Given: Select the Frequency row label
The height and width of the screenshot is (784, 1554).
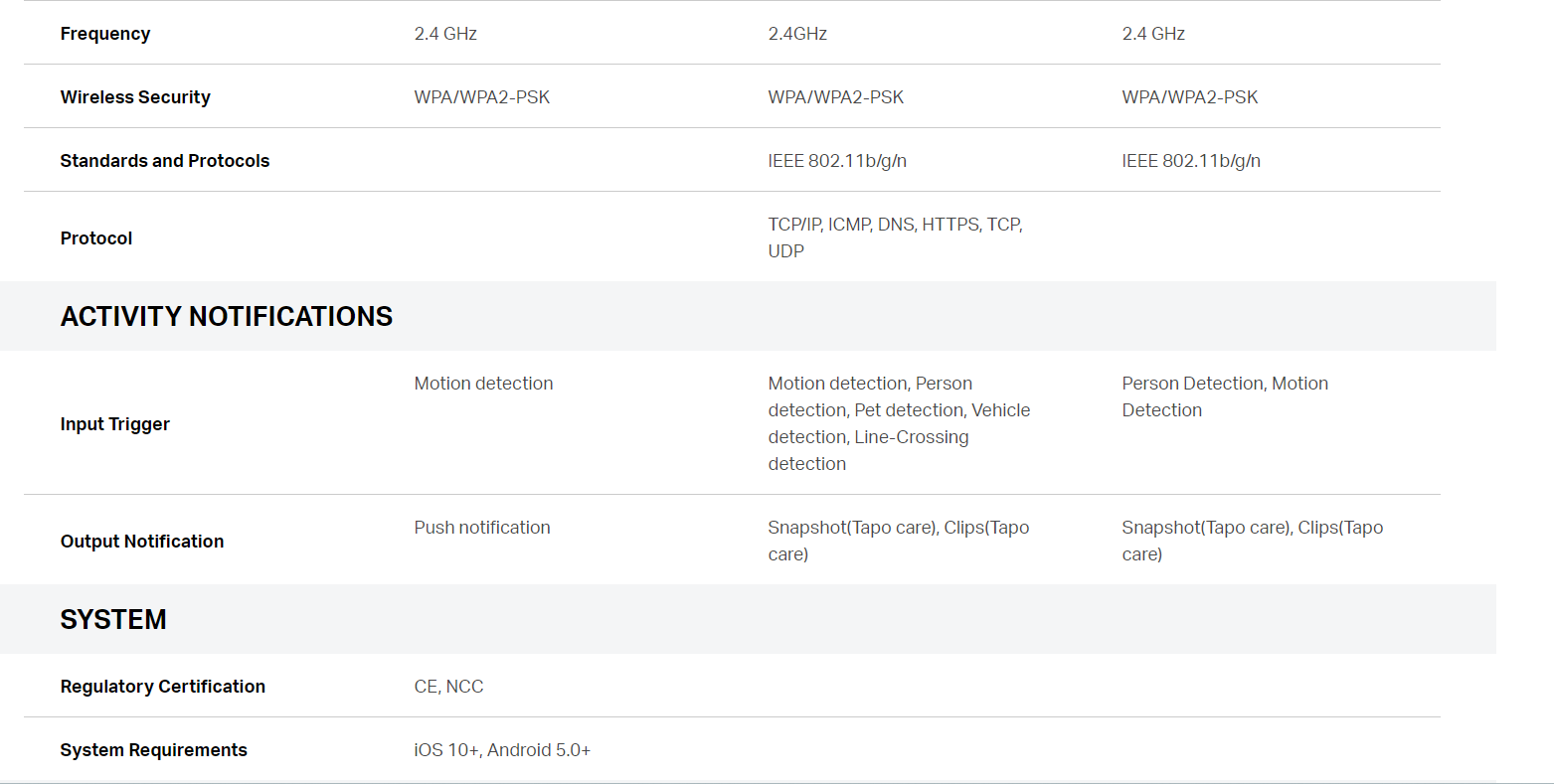Looking at the screenshot, I should click(105, 34).
